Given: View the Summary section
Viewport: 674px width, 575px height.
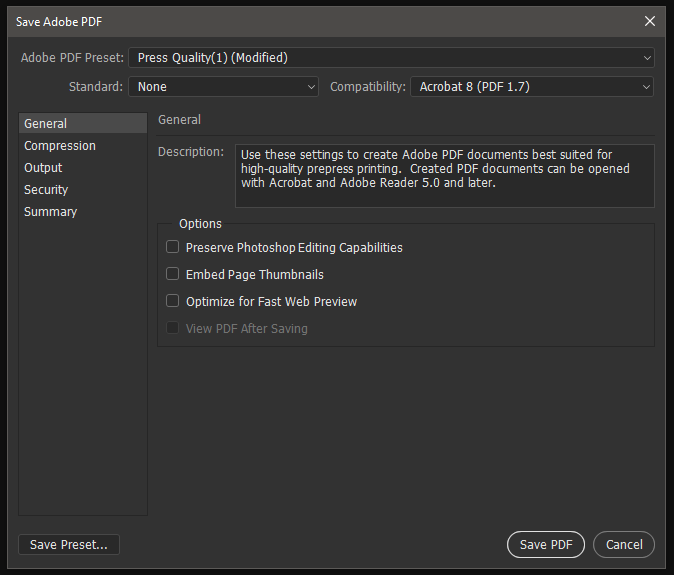Looking at the screenshot, I should 83,211.
